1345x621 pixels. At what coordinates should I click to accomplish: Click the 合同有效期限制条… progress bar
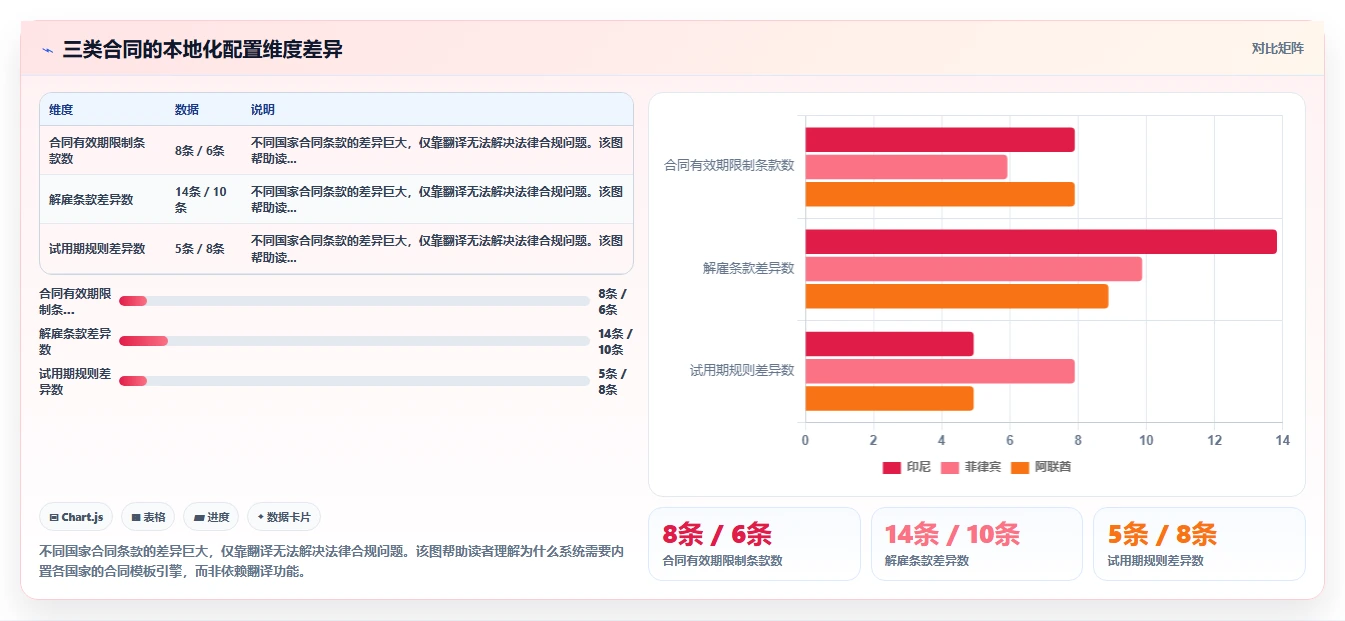(x=354, y=301)
